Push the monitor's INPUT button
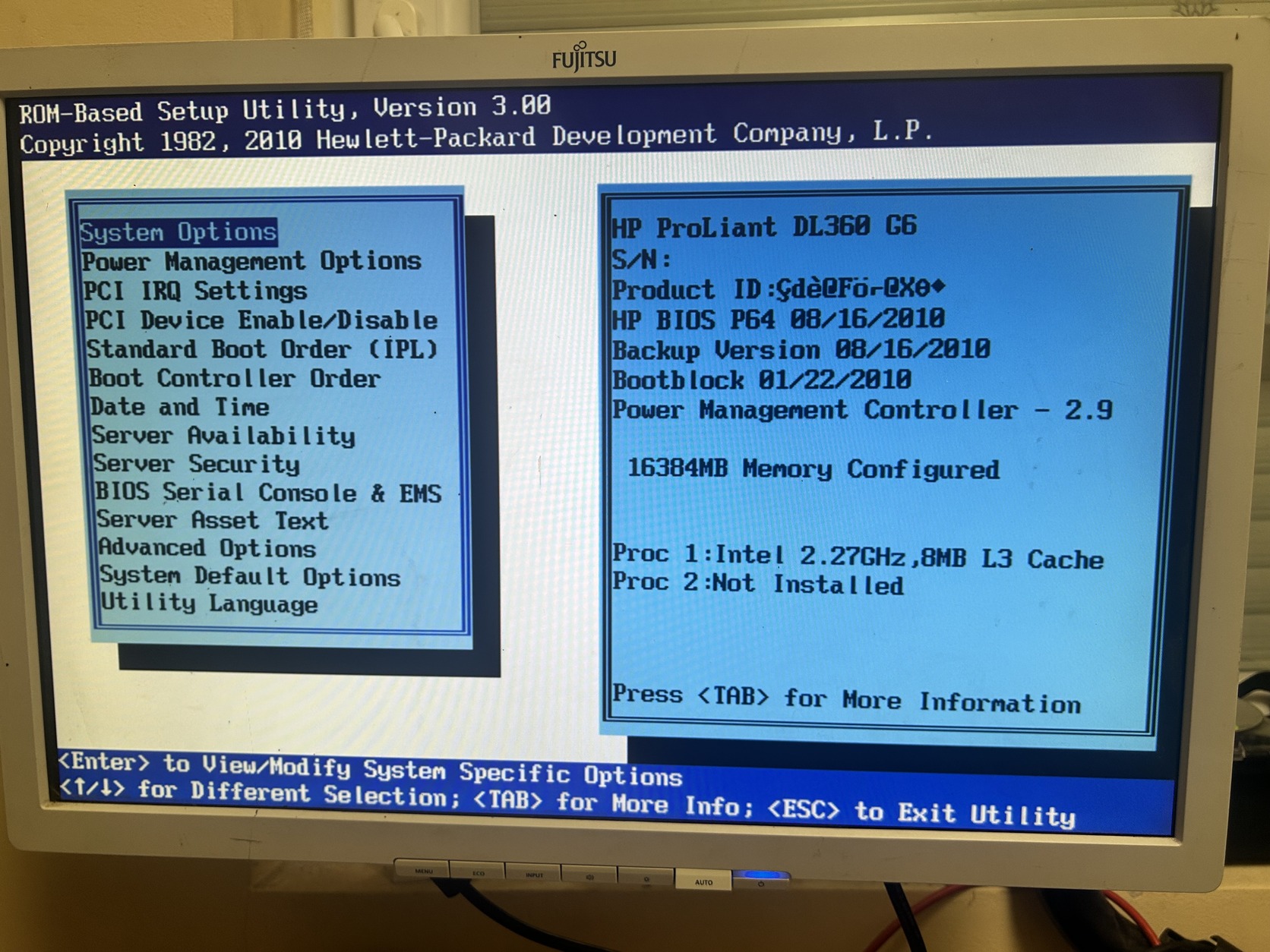 pyautogui.click(x=534, y=875)
